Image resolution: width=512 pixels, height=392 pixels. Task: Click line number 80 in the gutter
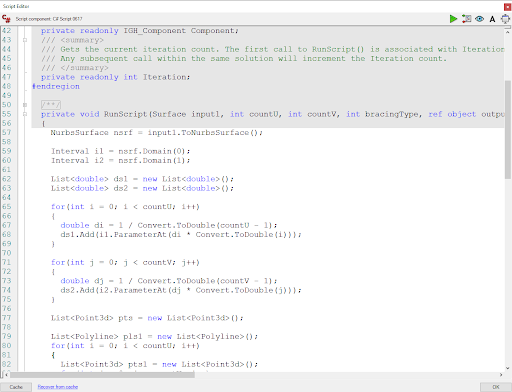click(x=7, y=346)
